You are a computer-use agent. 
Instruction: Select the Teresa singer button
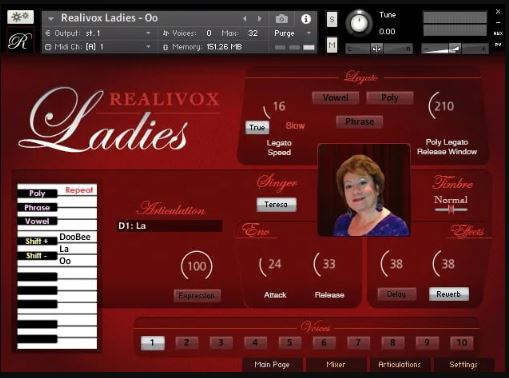tap(276, 204)
